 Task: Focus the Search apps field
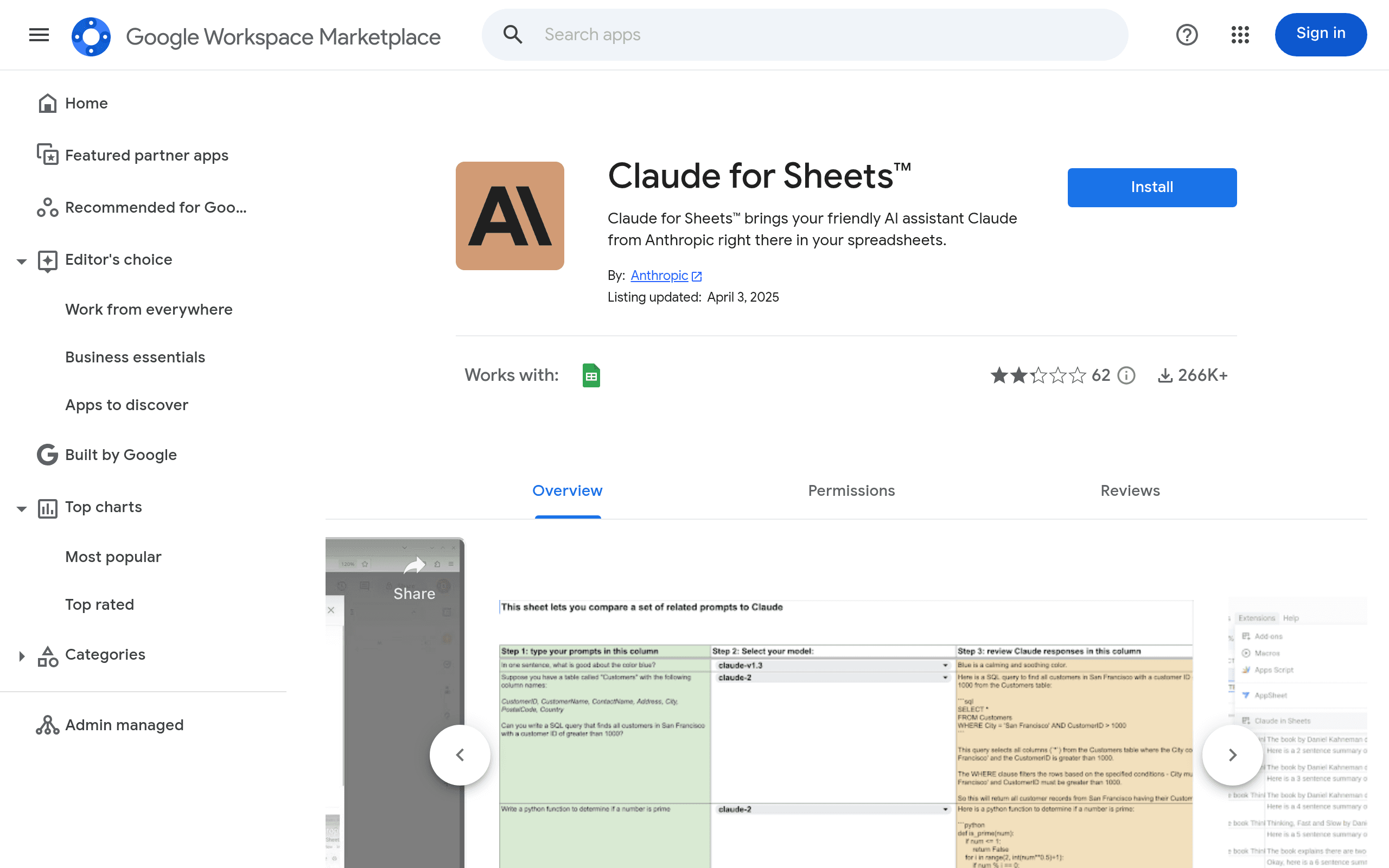pos(805,34)
